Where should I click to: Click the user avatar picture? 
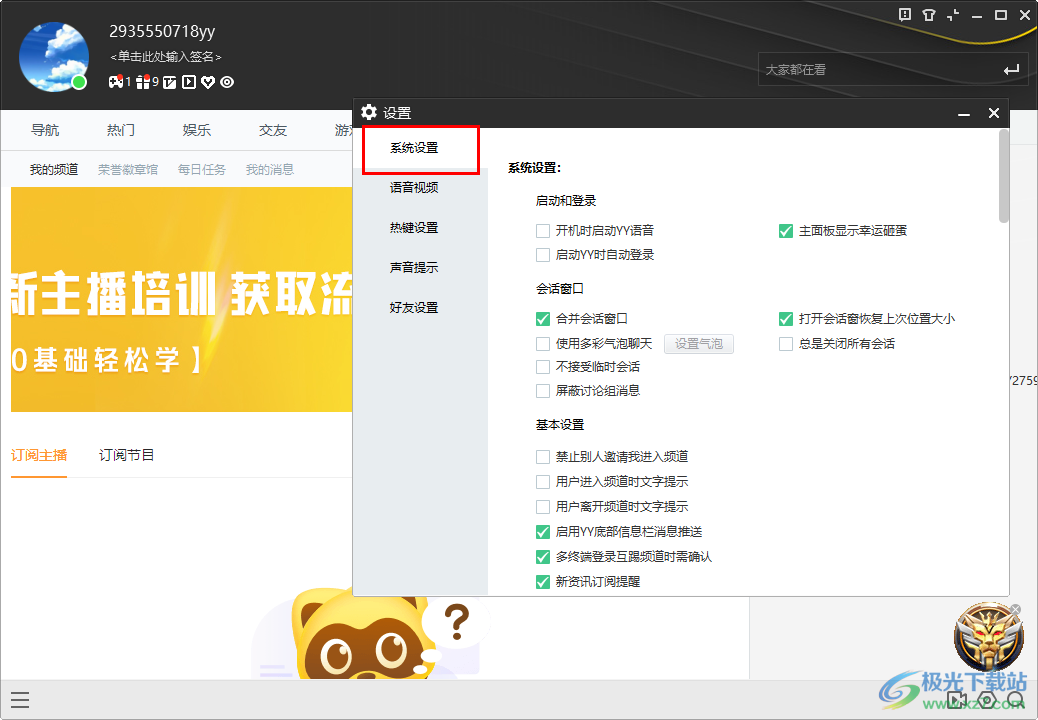(54, 56)
